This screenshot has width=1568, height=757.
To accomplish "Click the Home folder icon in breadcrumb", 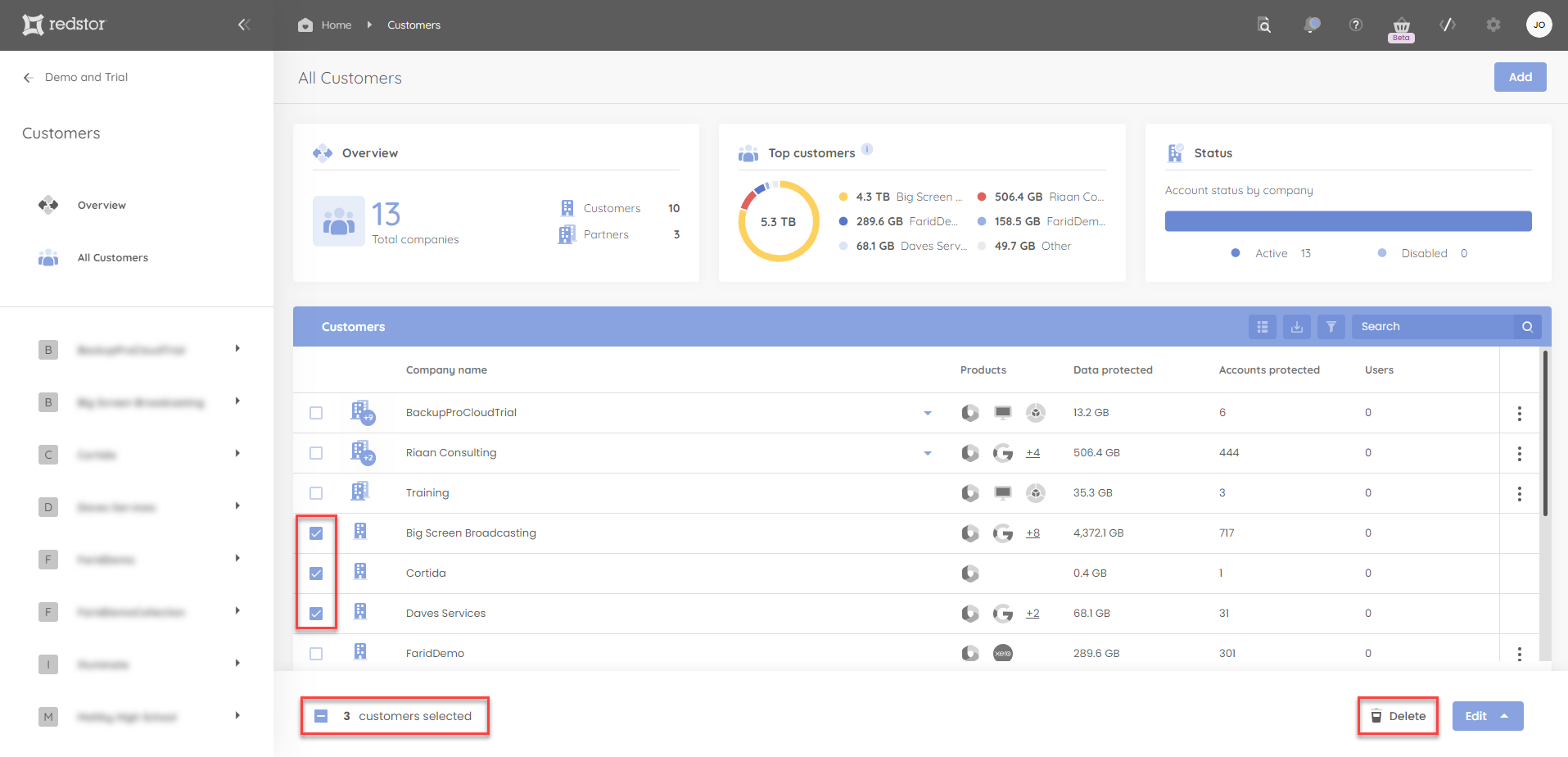I will pos(305,25).
